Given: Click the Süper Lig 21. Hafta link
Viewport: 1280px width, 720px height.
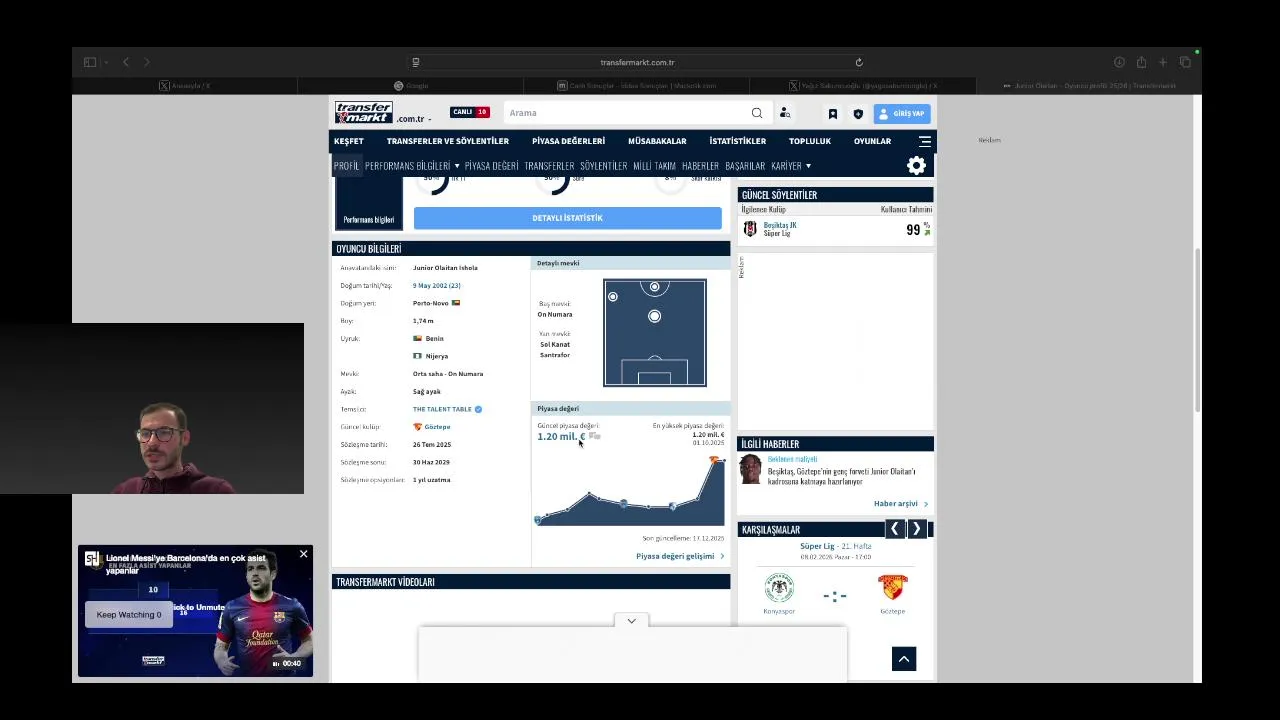Looking at the screenshot, I should [835, 546].
